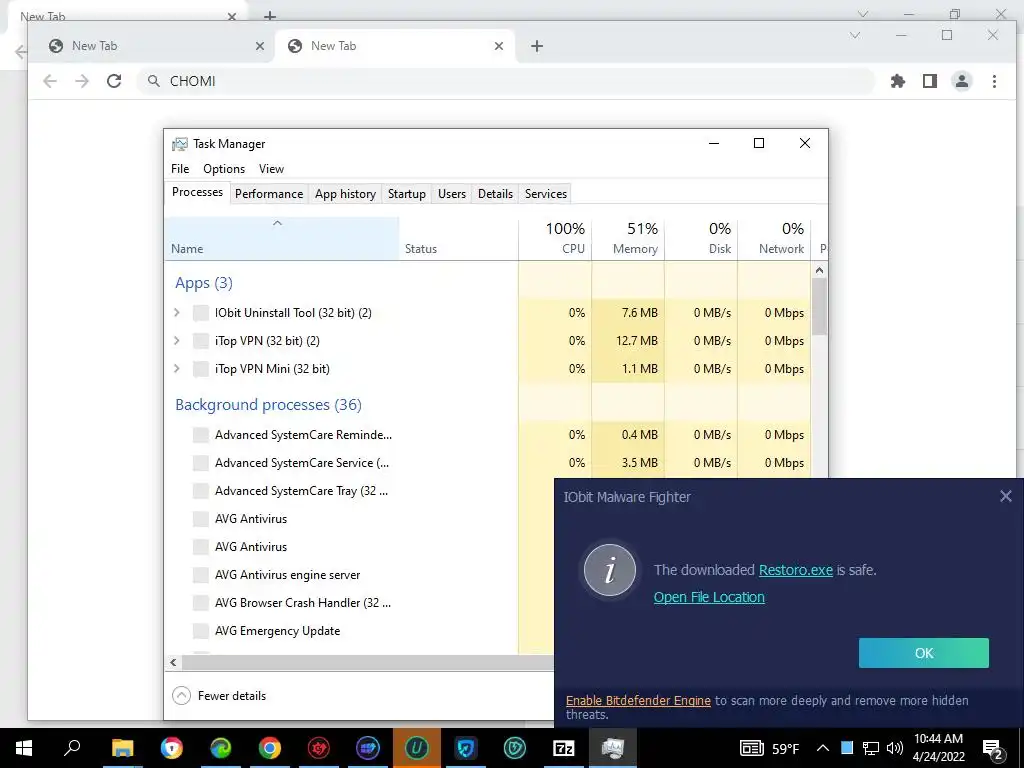Open Task Manager File menu
The height and width of the screenshot is (768, 1024).
click(180, 168)
